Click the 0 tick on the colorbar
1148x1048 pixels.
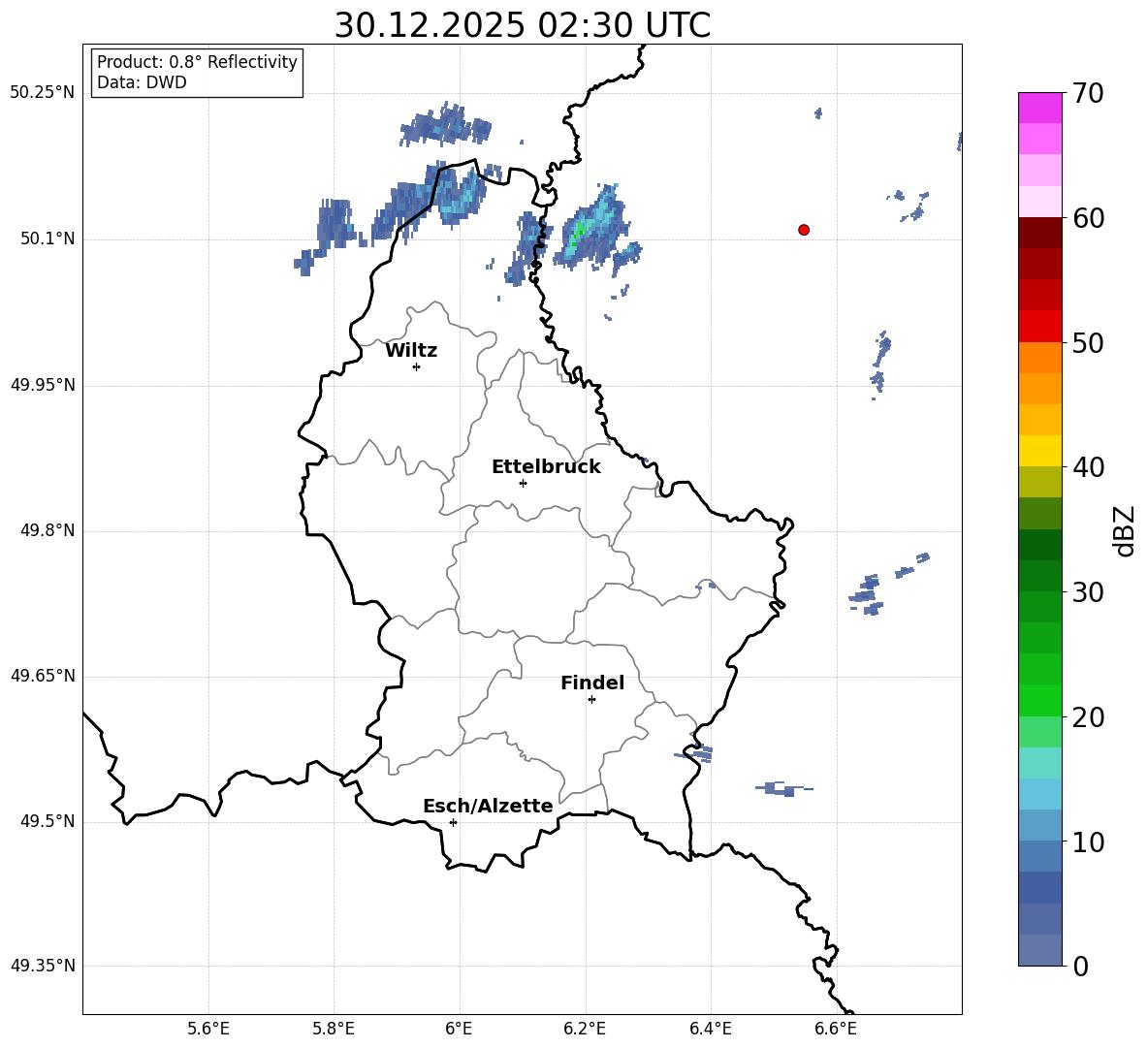click(x=1081, y=966)
